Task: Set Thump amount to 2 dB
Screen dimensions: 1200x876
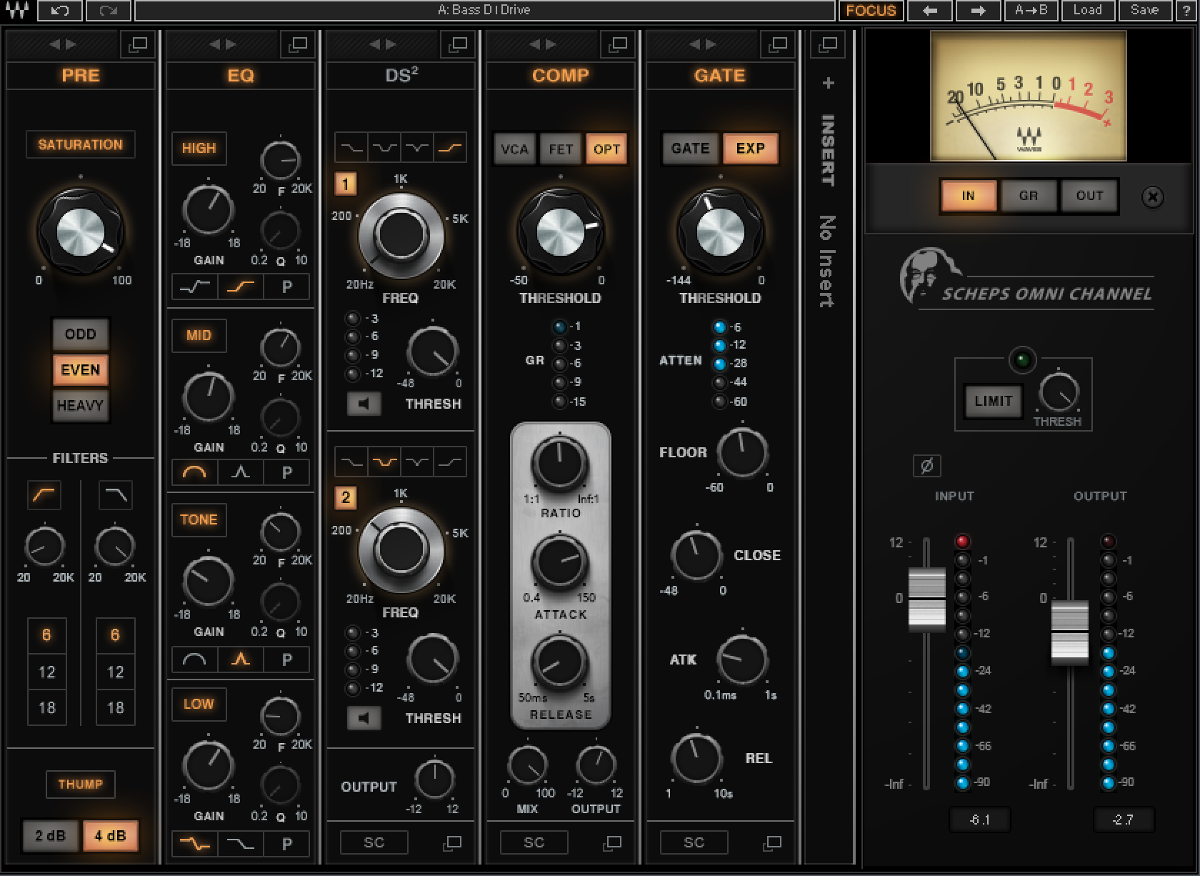Action: (51, 836)
